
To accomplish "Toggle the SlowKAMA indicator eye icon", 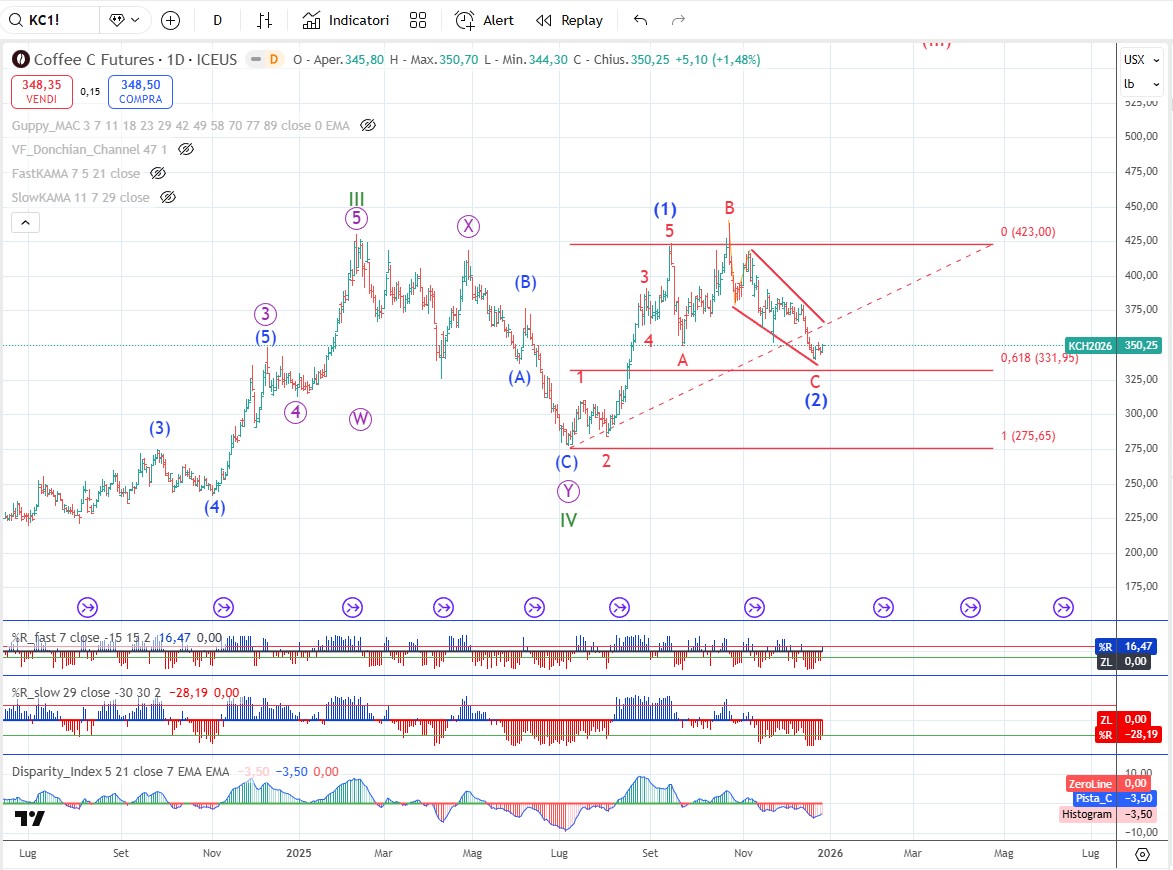I will click(x=168, y=197).
